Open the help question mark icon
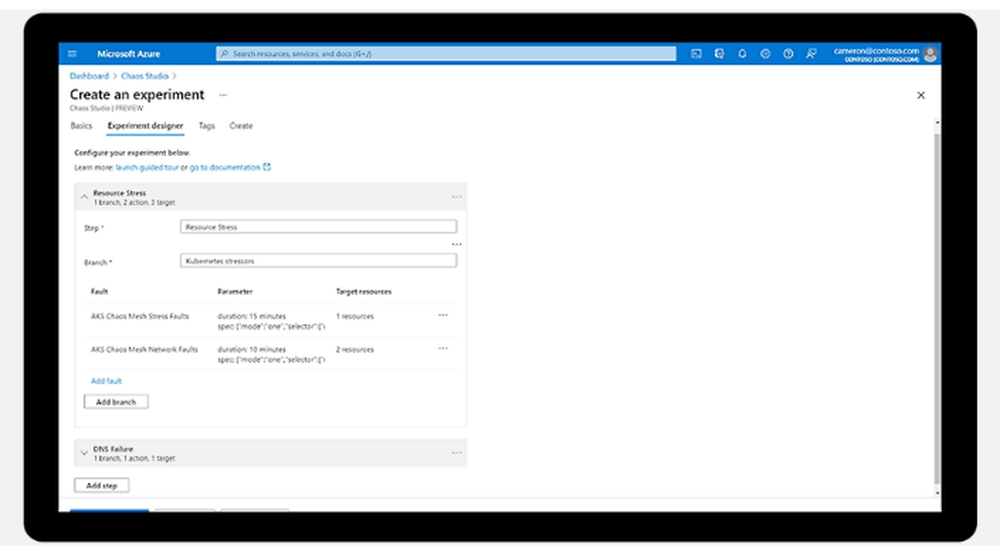The image size is (1000, 558). (x=788, y=54)
